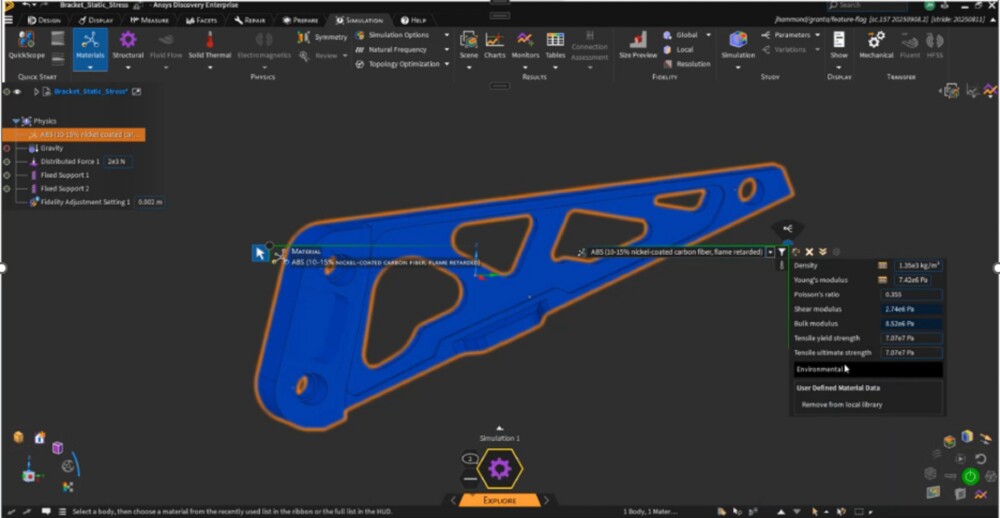This screenshot has height=518, width=1000.
Task: Select the Fidelity Adjustment Setting 1 item
Action: (x=80, y=202)
